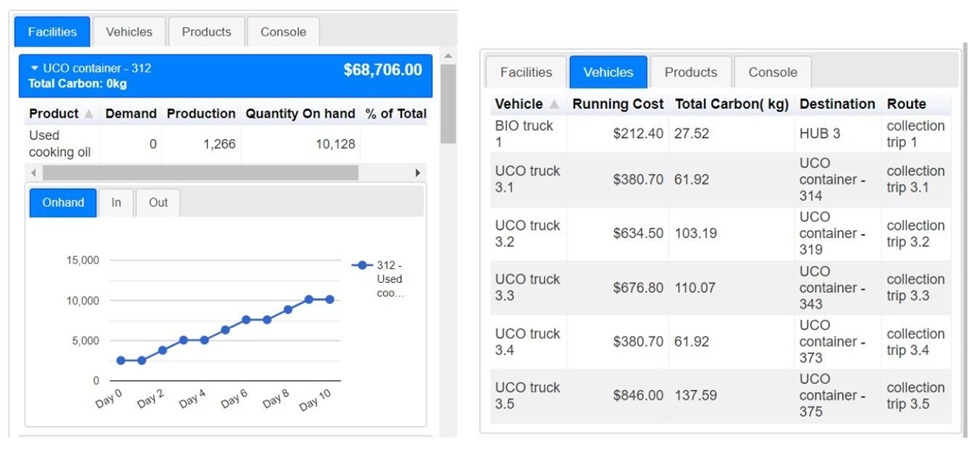Click the right arrow of horizontal scrollbar
The height and width of the screenshot is (450, 975).
[418, 173]
